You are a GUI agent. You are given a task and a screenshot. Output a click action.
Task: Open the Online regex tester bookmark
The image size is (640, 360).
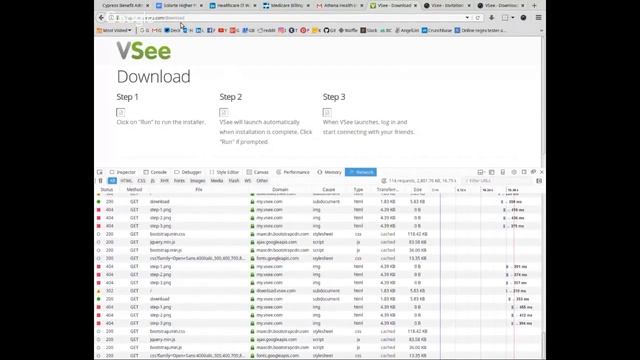[480, 30]
